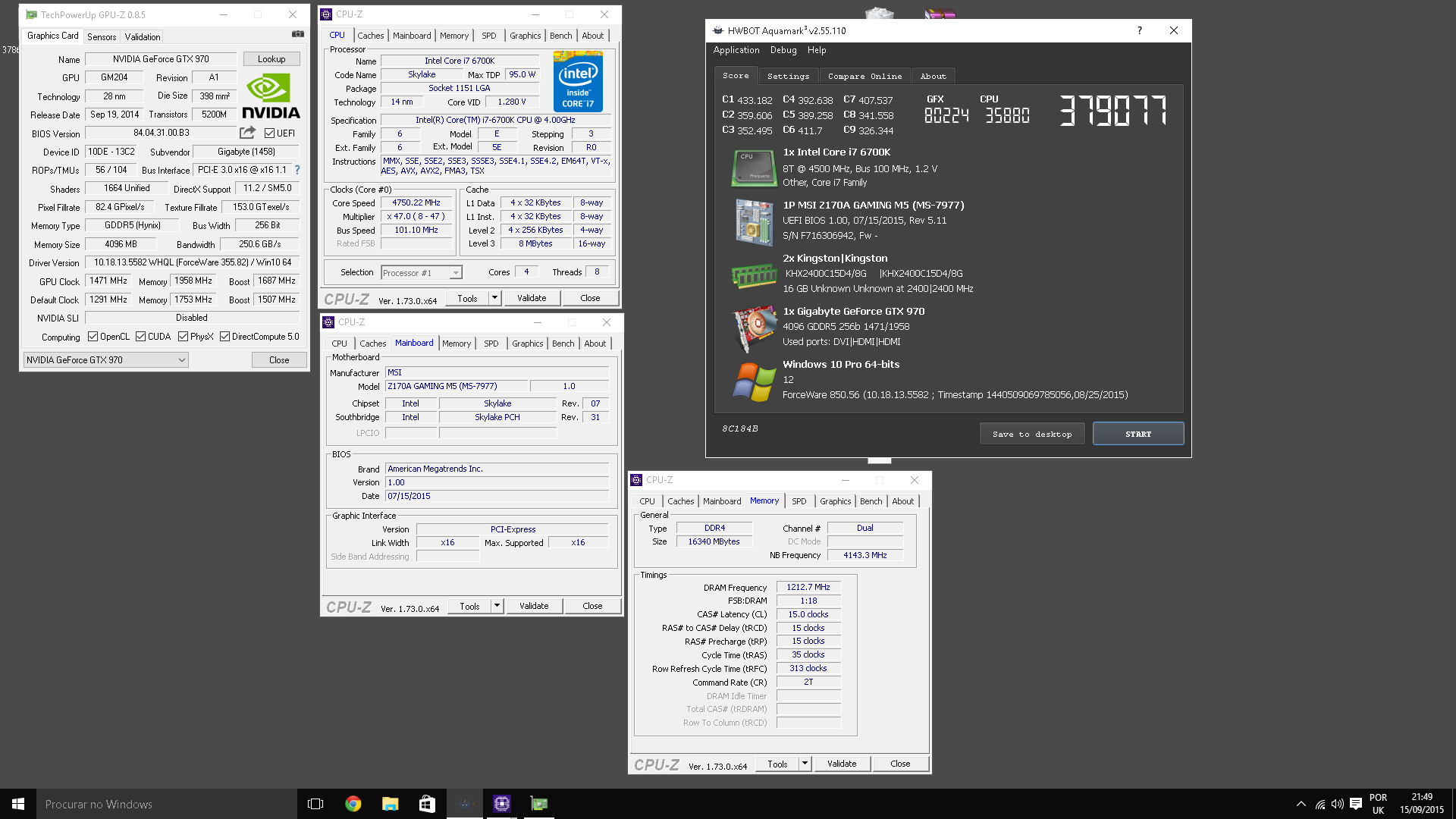Viewport: 1456px width, 819px height.
Task: Expand the Tools arrow in CPU-Z Mainboard window
Action: point(497,606)
